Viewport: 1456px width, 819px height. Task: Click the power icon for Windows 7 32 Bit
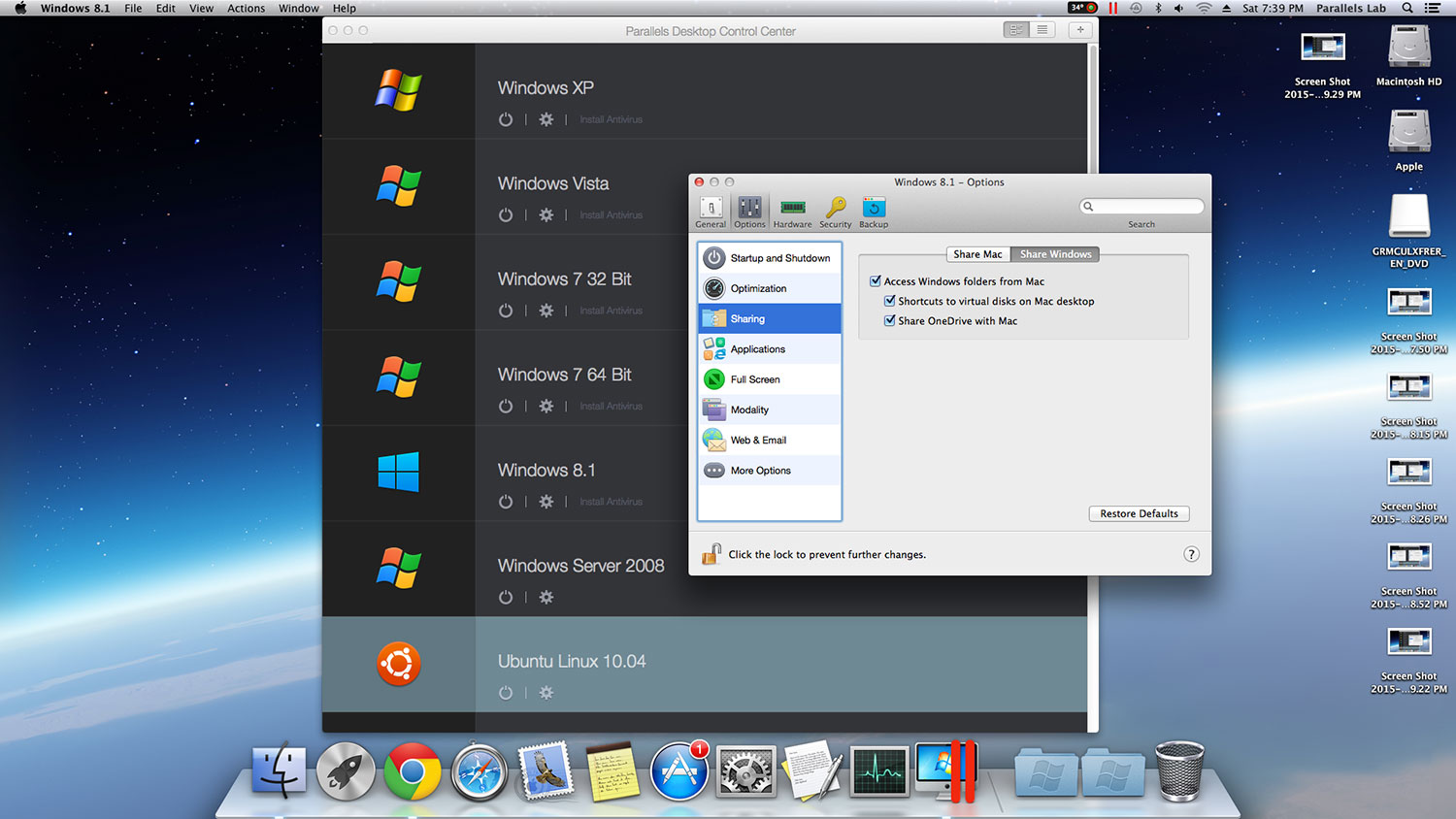click(506, 311)
